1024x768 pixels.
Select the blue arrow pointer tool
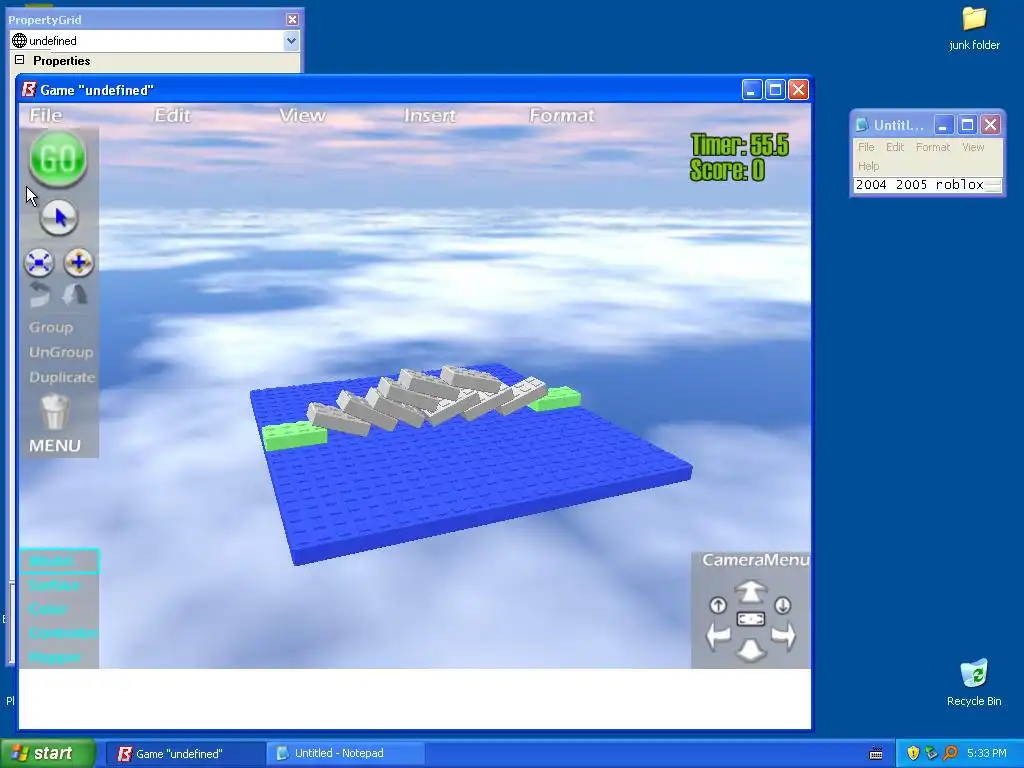(x=59, y=217)
